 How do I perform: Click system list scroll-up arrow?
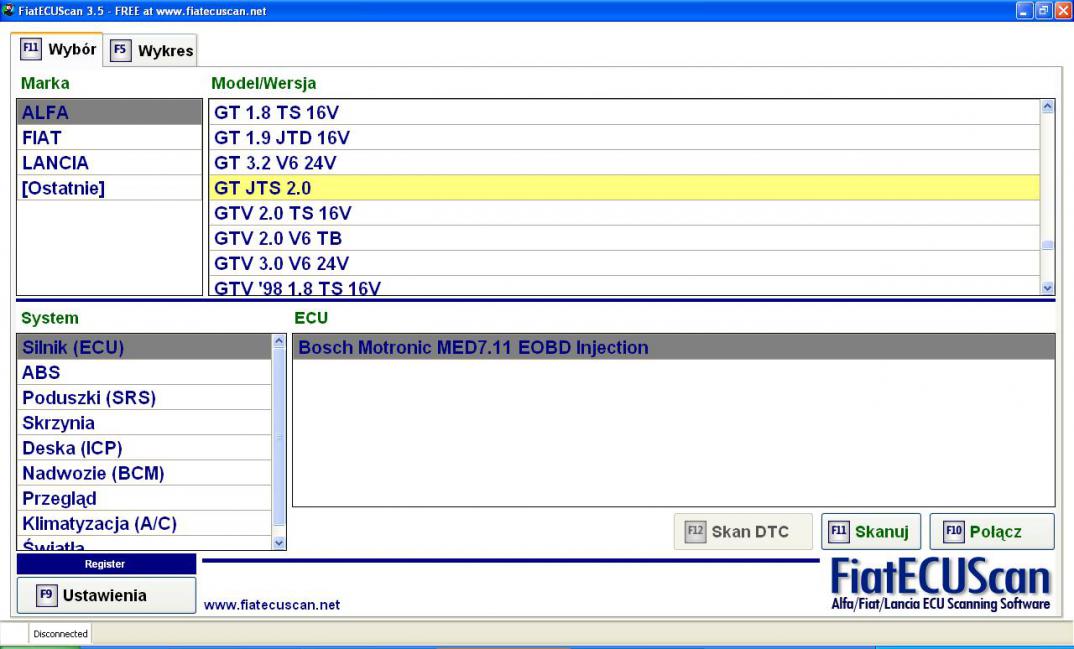coord(279,341)
